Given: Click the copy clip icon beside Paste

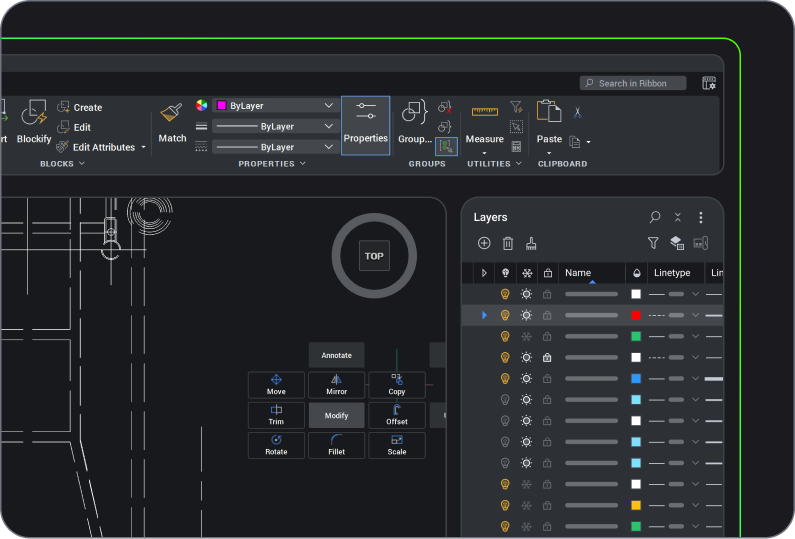Looking at the screenshot, I should (574, 142).
